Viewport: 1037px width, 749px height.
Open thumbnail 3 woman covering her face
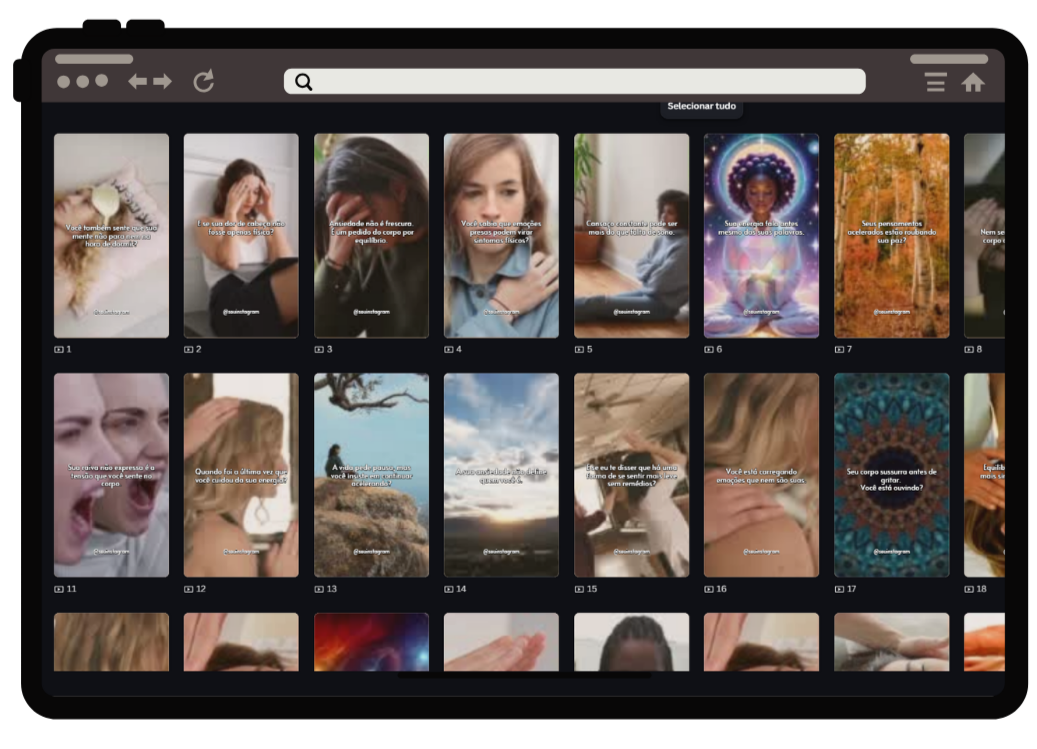coord(371,236)
